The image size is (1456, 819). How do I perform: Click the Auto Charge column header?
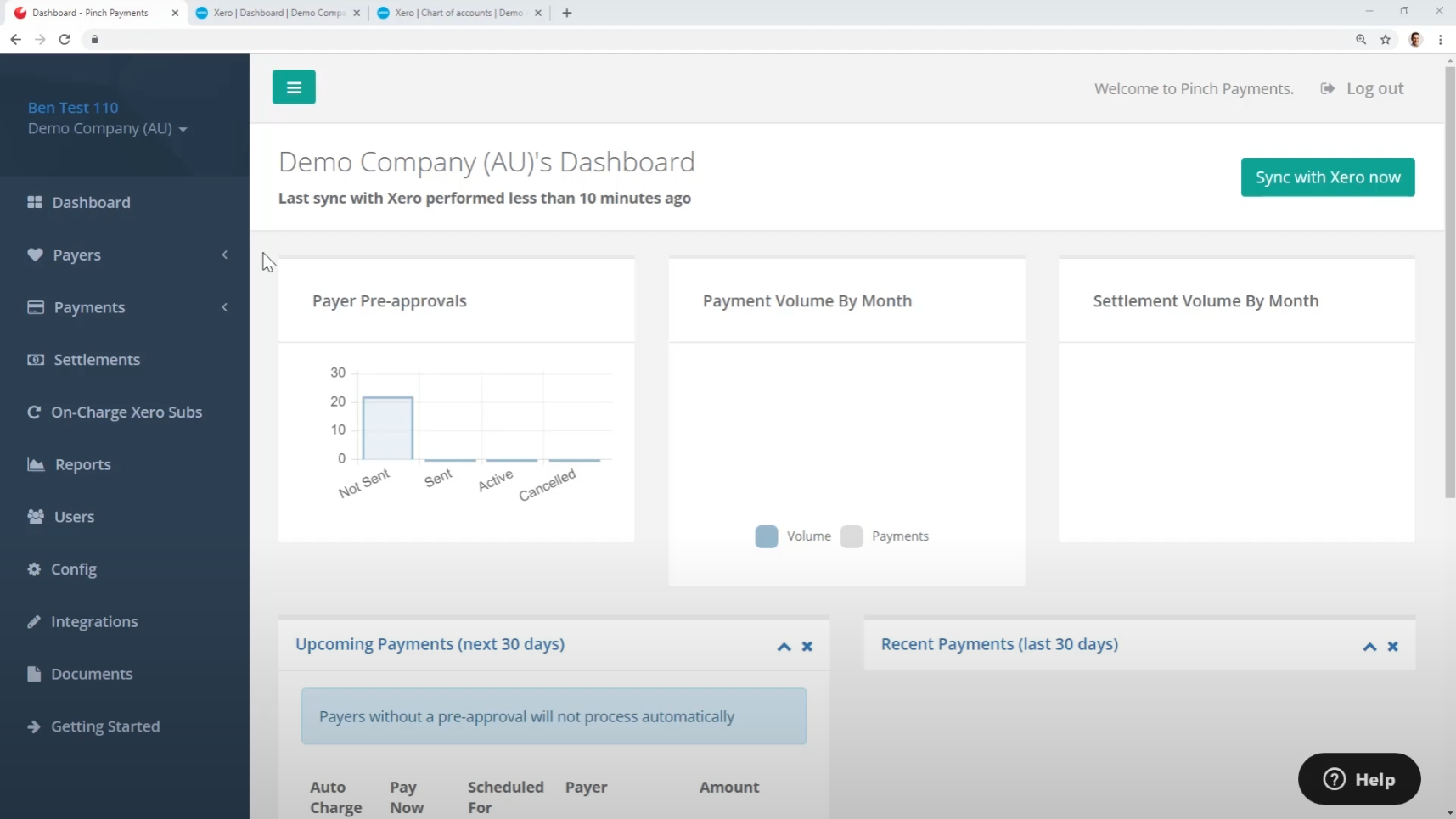coord(336,798)
